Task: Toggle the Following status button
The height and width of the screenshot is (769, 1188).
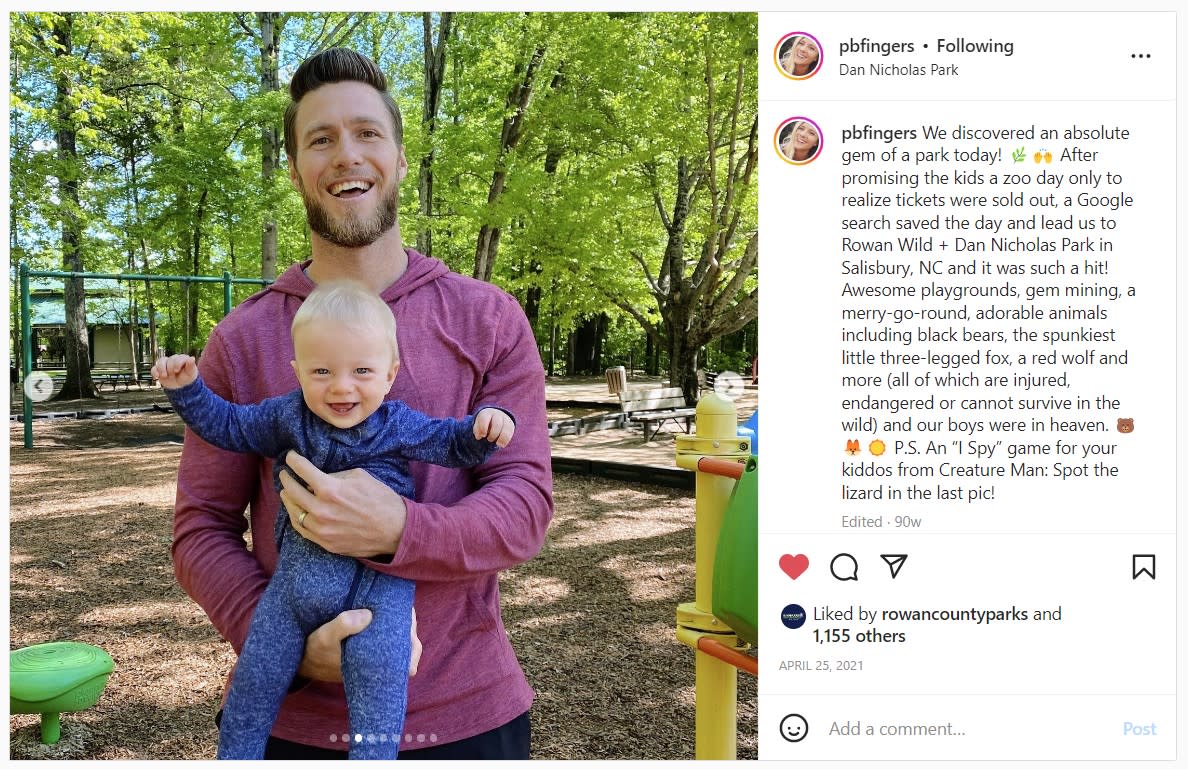Action: 974,46
